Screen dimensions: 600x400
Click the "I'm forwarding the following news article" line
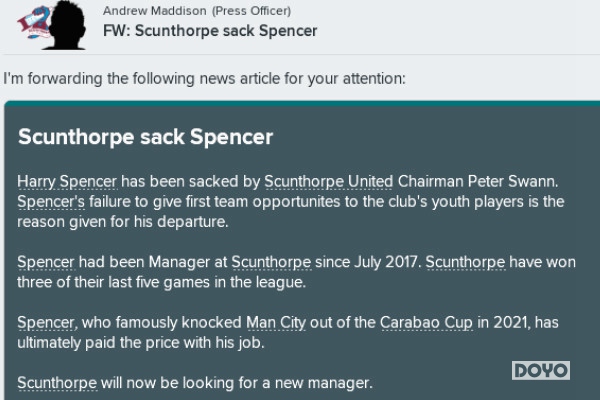pos(203,78)
